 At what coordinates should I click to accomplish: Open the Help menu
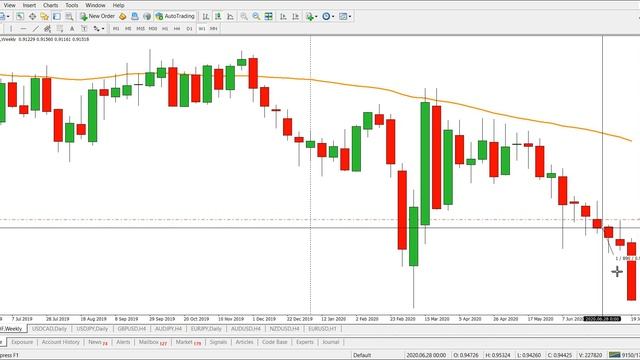118,5
